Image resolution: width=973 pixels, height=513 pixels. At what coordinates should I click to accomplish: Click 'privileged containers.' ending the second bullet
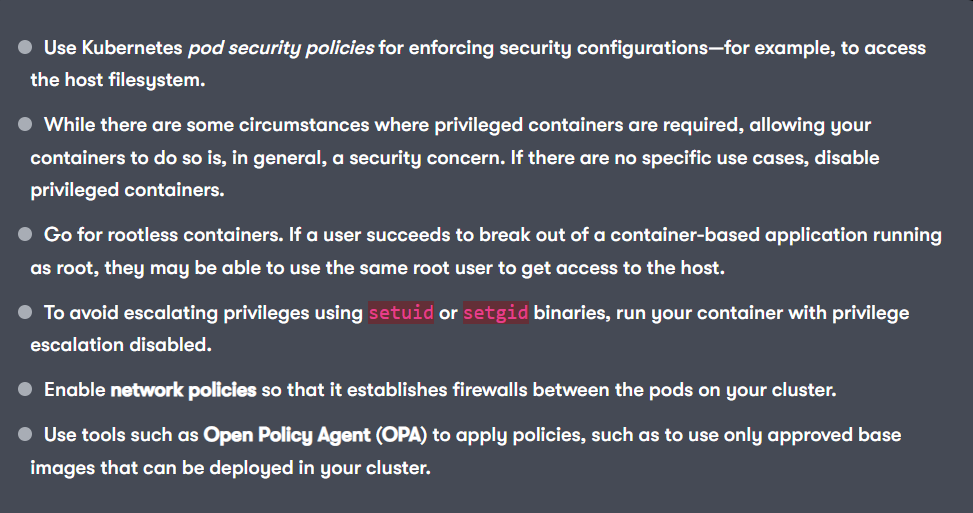click(127, 190)
